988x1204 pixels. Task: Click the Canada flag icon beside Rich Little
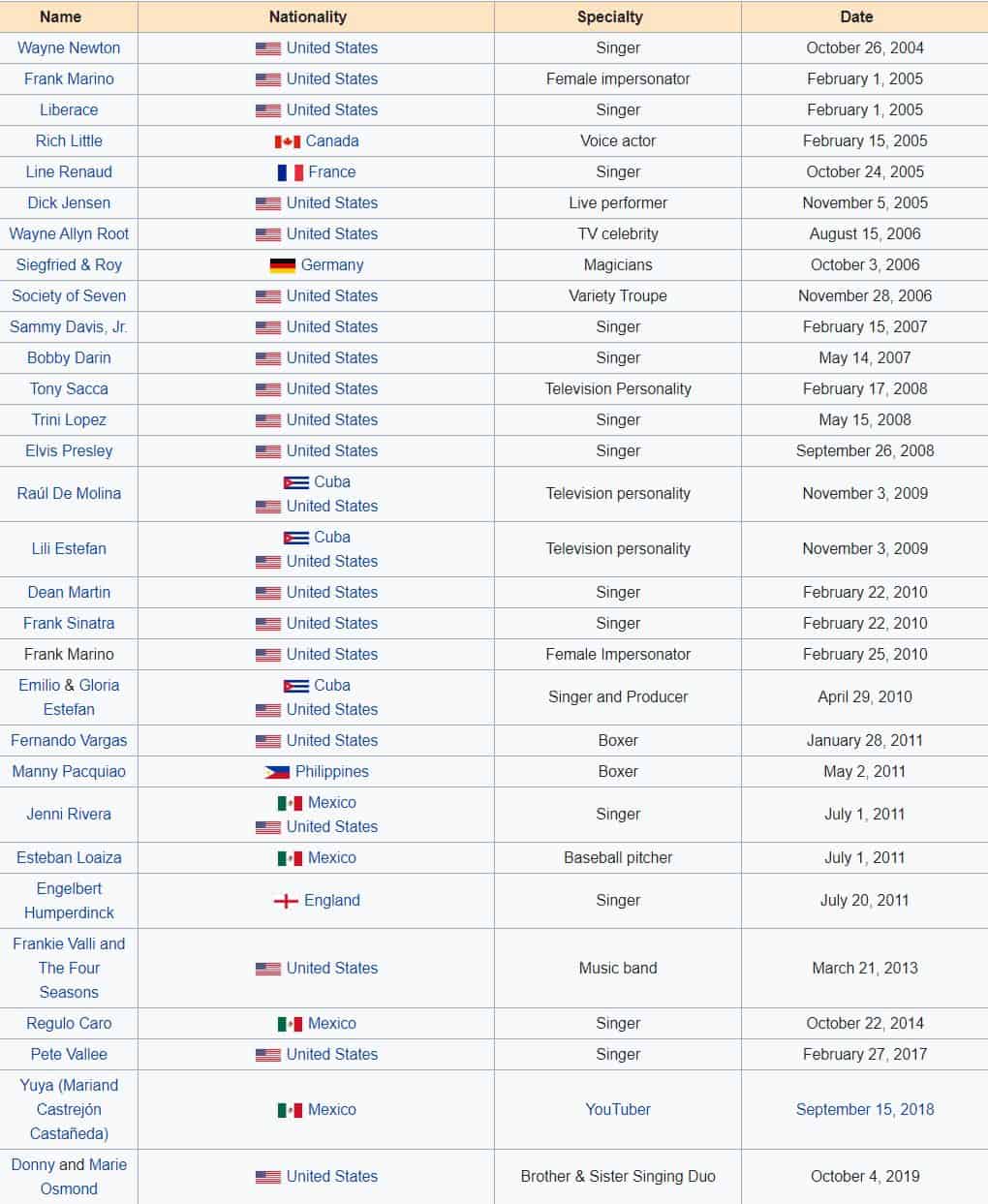287,141
